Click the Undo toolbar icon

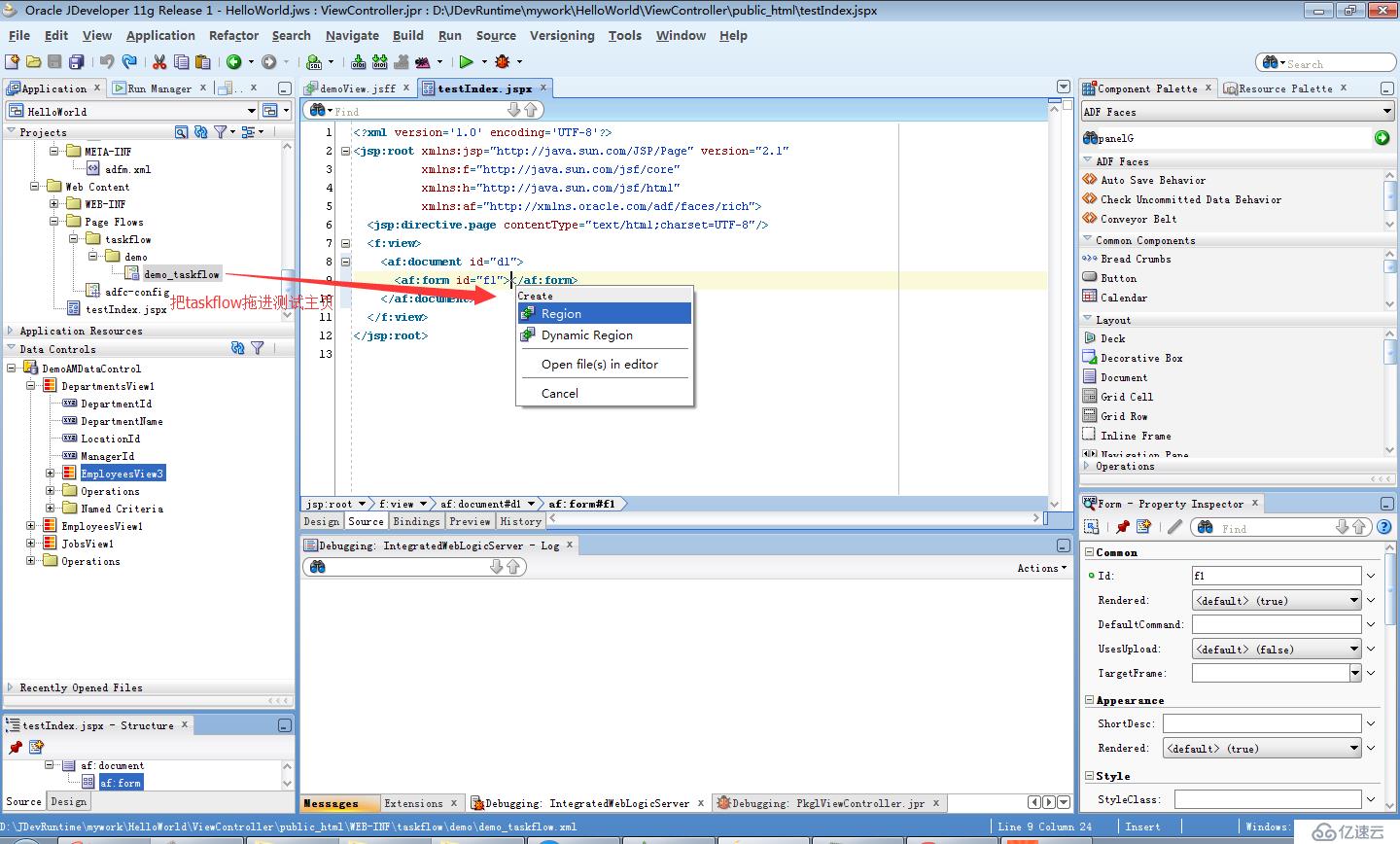click(x=107, y=62)
